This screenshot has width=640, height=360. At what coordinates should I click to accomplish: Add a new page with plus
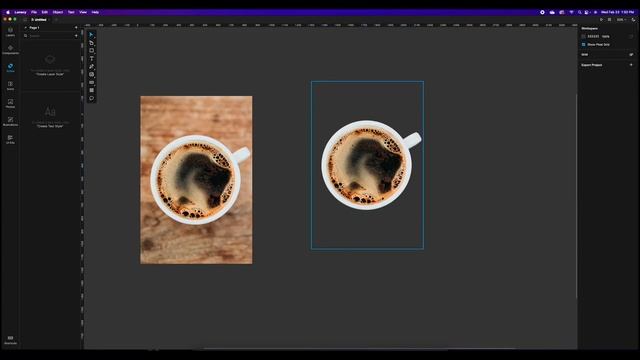[76, 28]
